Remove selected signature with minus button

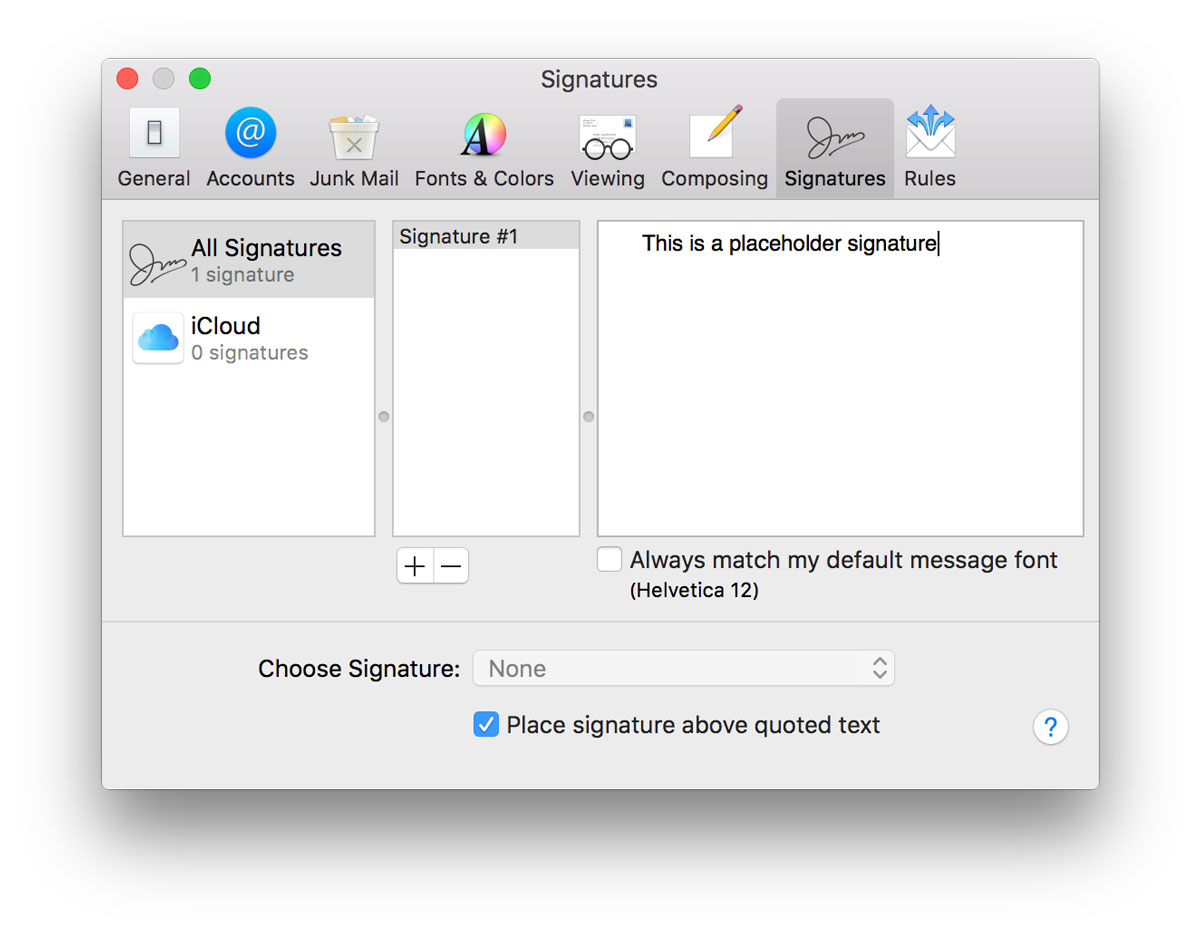[x=451, y=566]
